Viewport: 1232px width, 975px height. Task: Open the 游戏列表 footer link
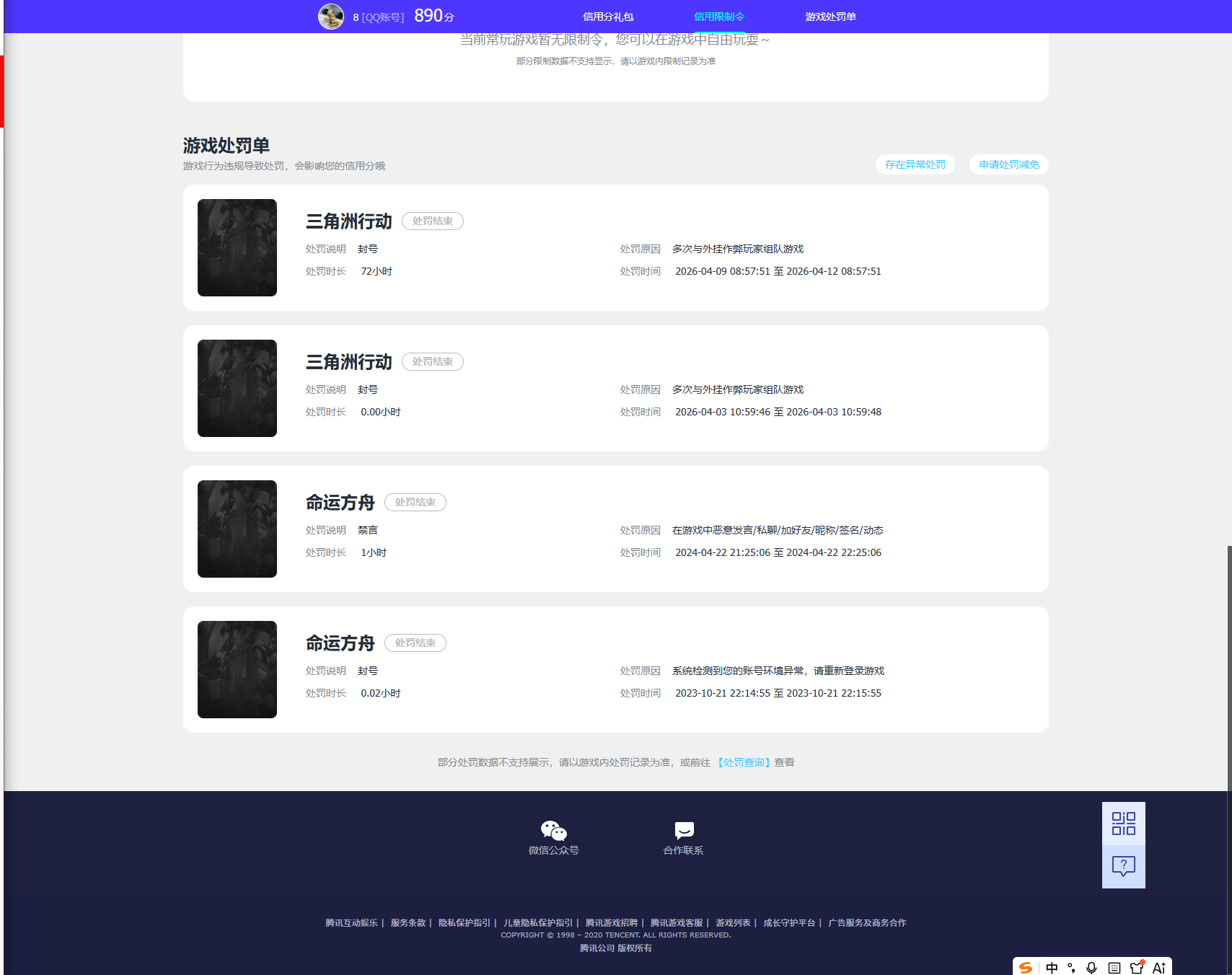(x=733, y=923)
